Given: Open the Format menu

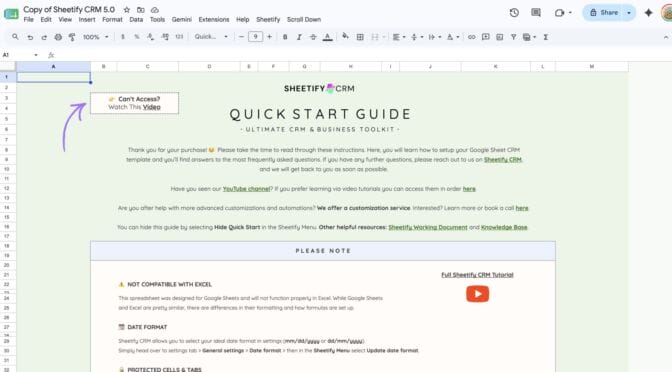Looking at the screenshot, I should 112,20.
